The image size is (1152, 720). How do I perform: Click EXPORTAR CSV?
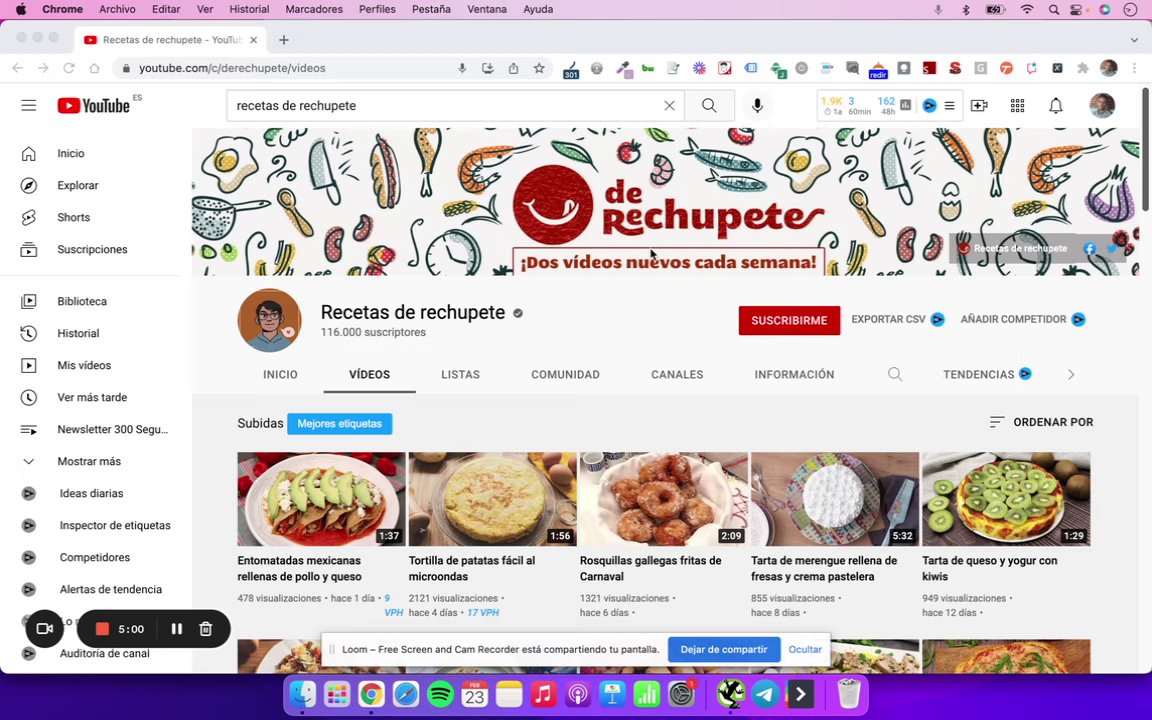click(897, 320)
